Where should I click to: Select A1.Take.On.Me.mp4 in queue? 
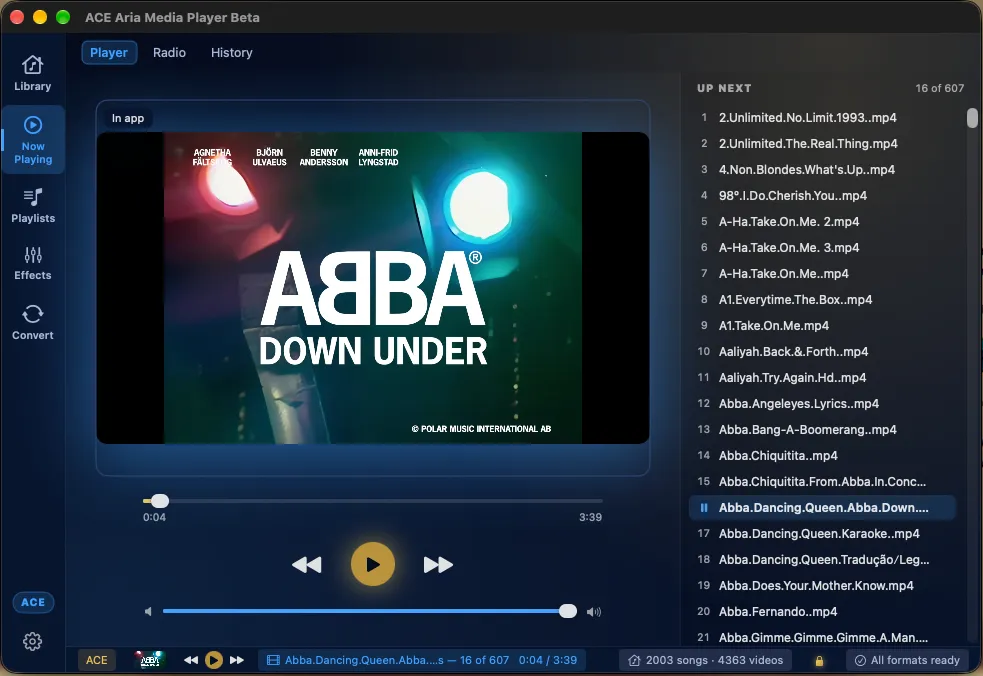822,325
